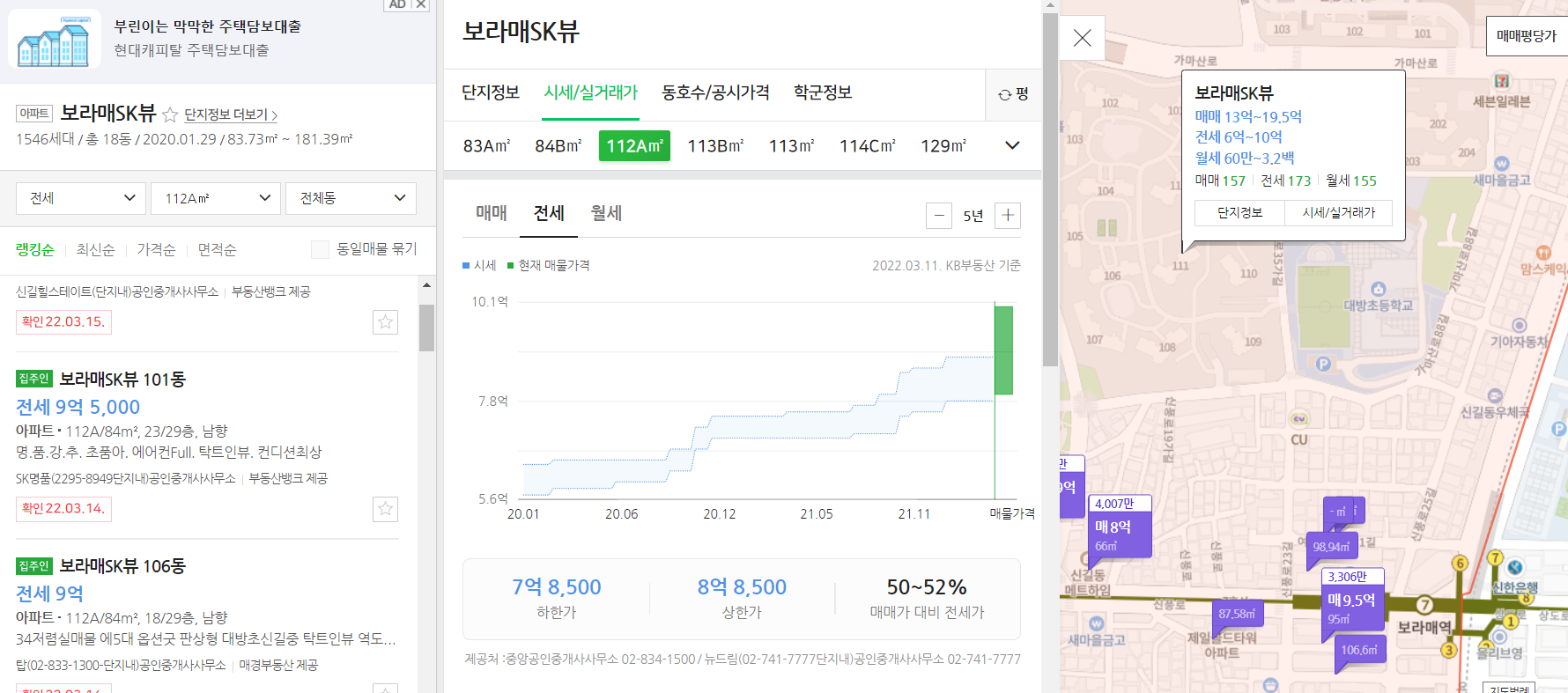Open the 전체동 building dropdown
This screenshot has width=1568, height=693.
tap(351, 198)
